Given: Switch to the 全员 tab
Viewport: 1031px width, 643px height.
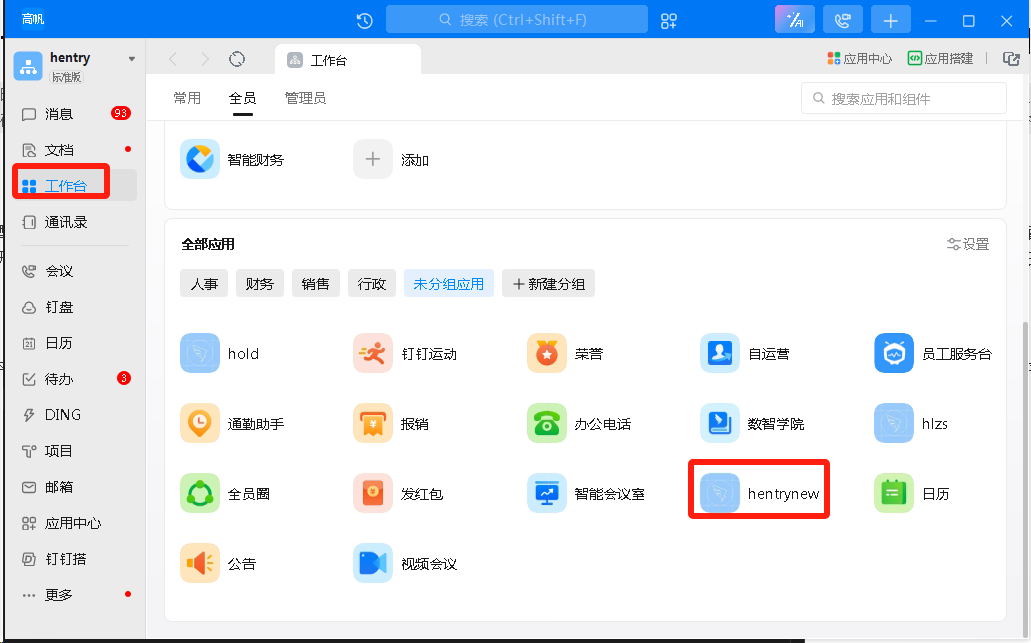Looking at the screenshot, I should (x=242, y=98).
